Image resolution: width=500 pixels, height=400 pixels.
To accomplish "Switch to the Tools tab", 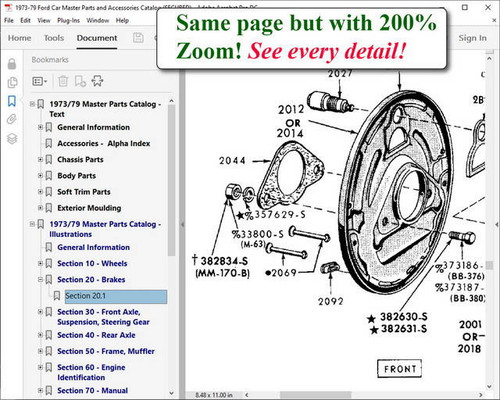I will point(54,38).
